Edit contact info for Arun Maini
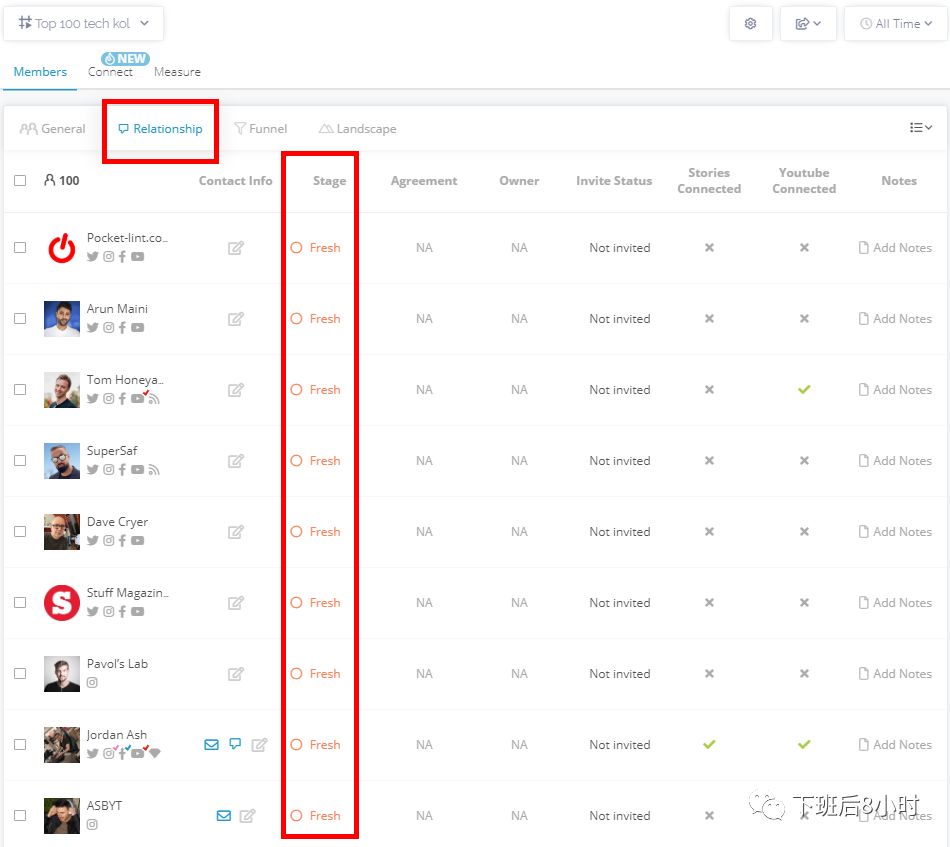 [236, 319]
